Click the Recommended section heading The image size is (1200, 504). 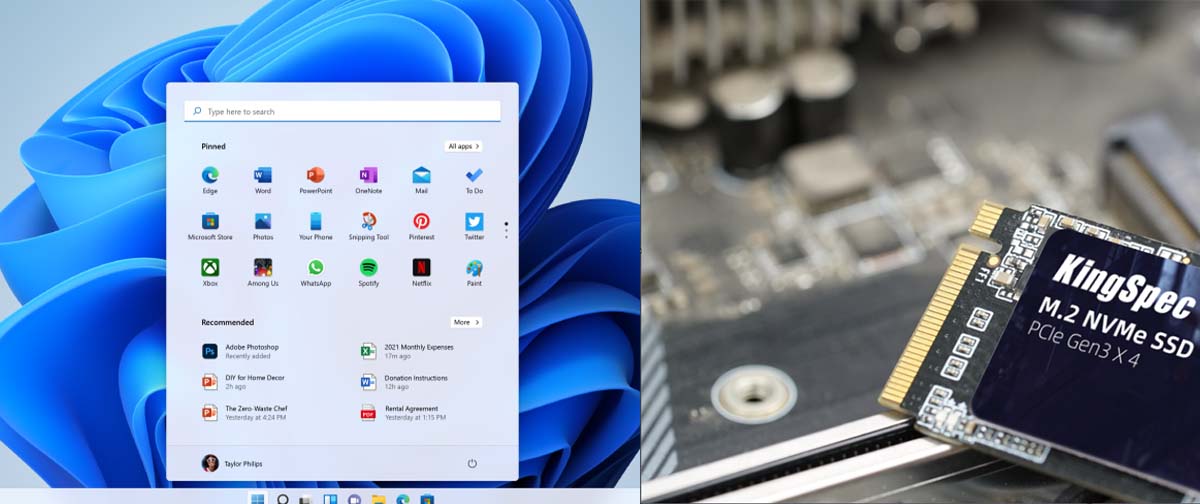pyautogui.click(x=227, y=322)
